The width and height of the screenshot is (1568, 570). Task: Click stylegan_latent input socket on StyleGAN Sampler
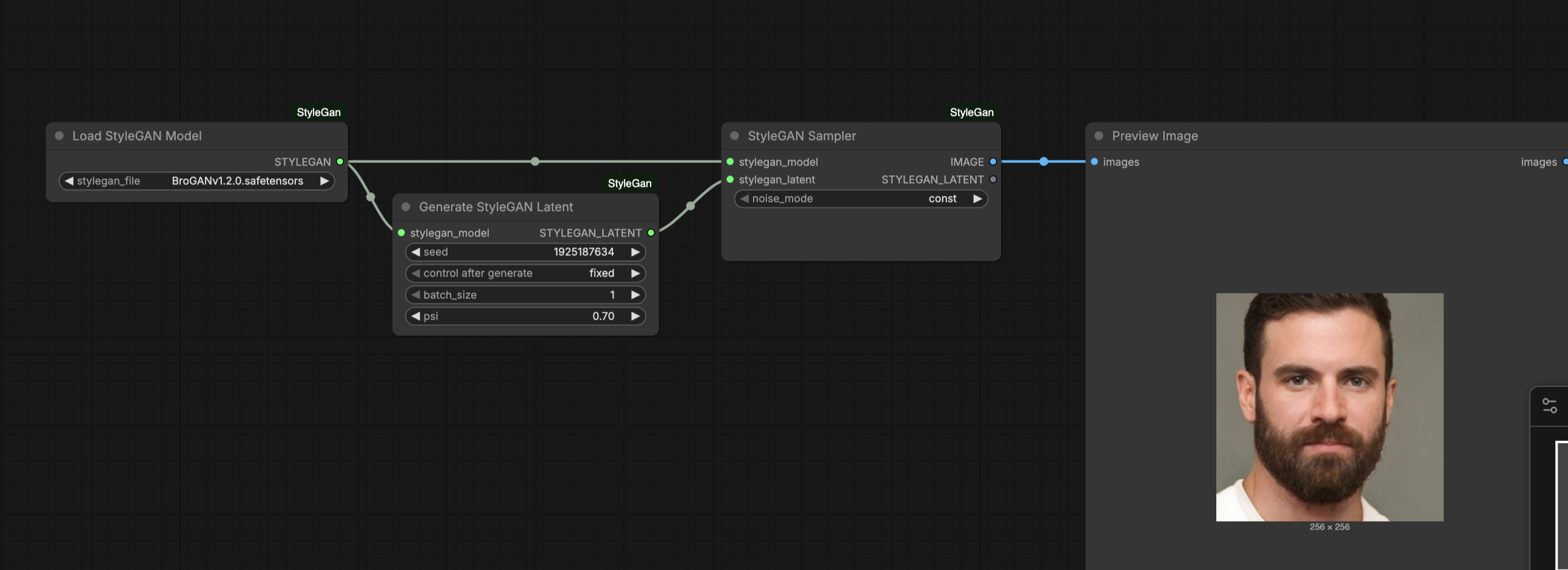tap(730, 179)
